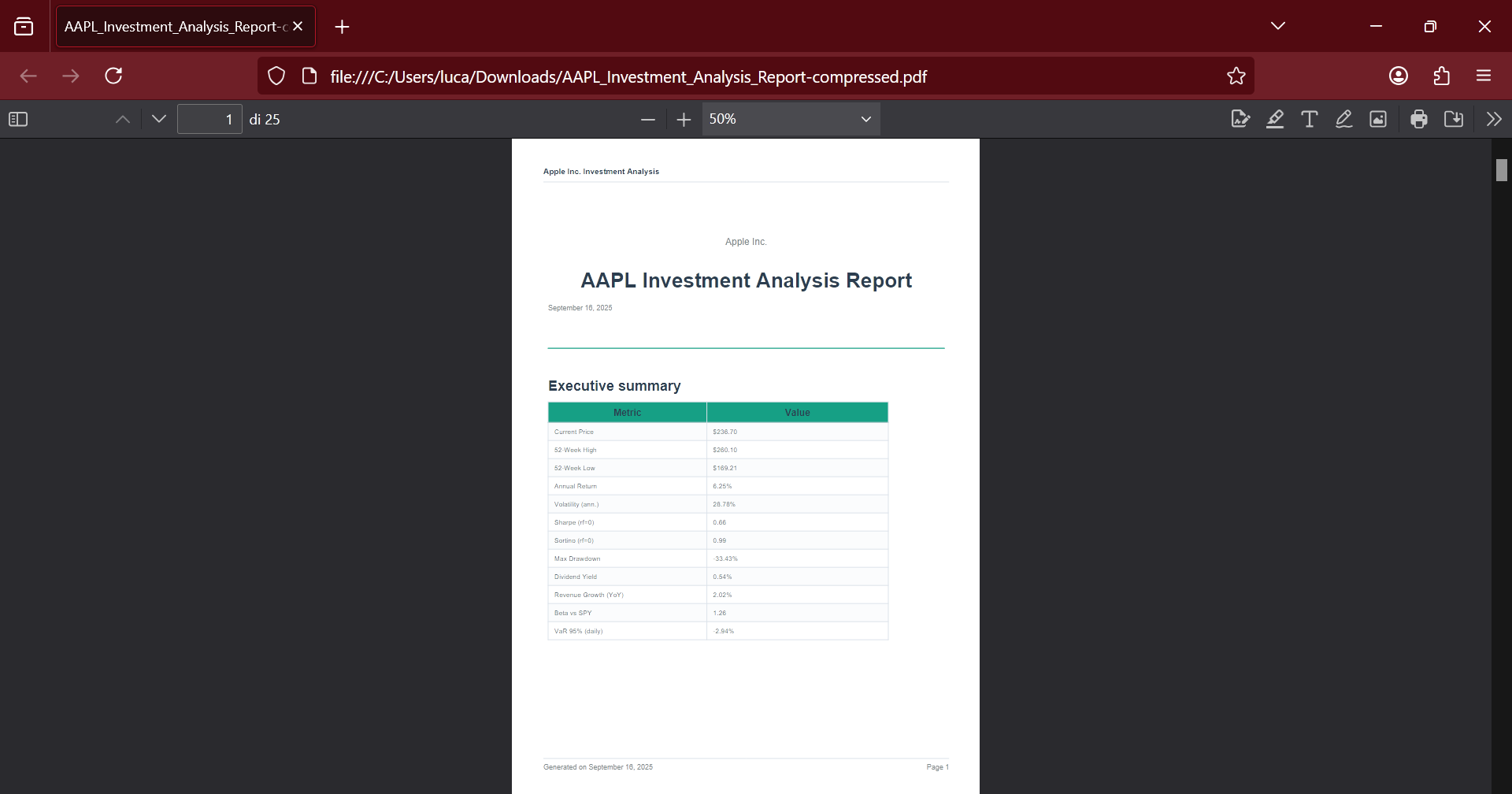The height and width of the screenshot is (794, 1512).
Task: Select the add signature tool
Action: point(1240,119)
